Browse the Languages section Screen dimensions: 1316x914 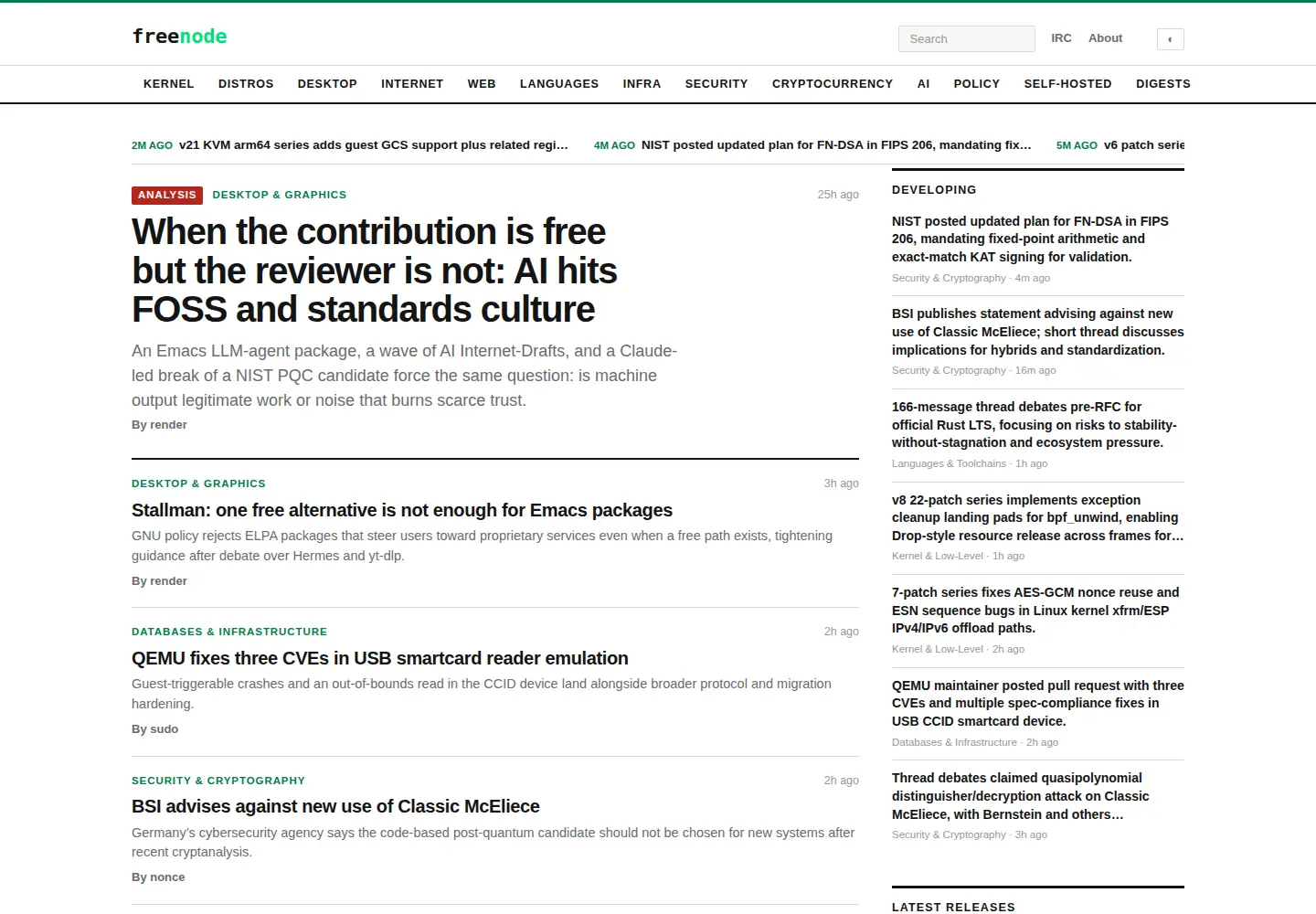coord(559,84)
